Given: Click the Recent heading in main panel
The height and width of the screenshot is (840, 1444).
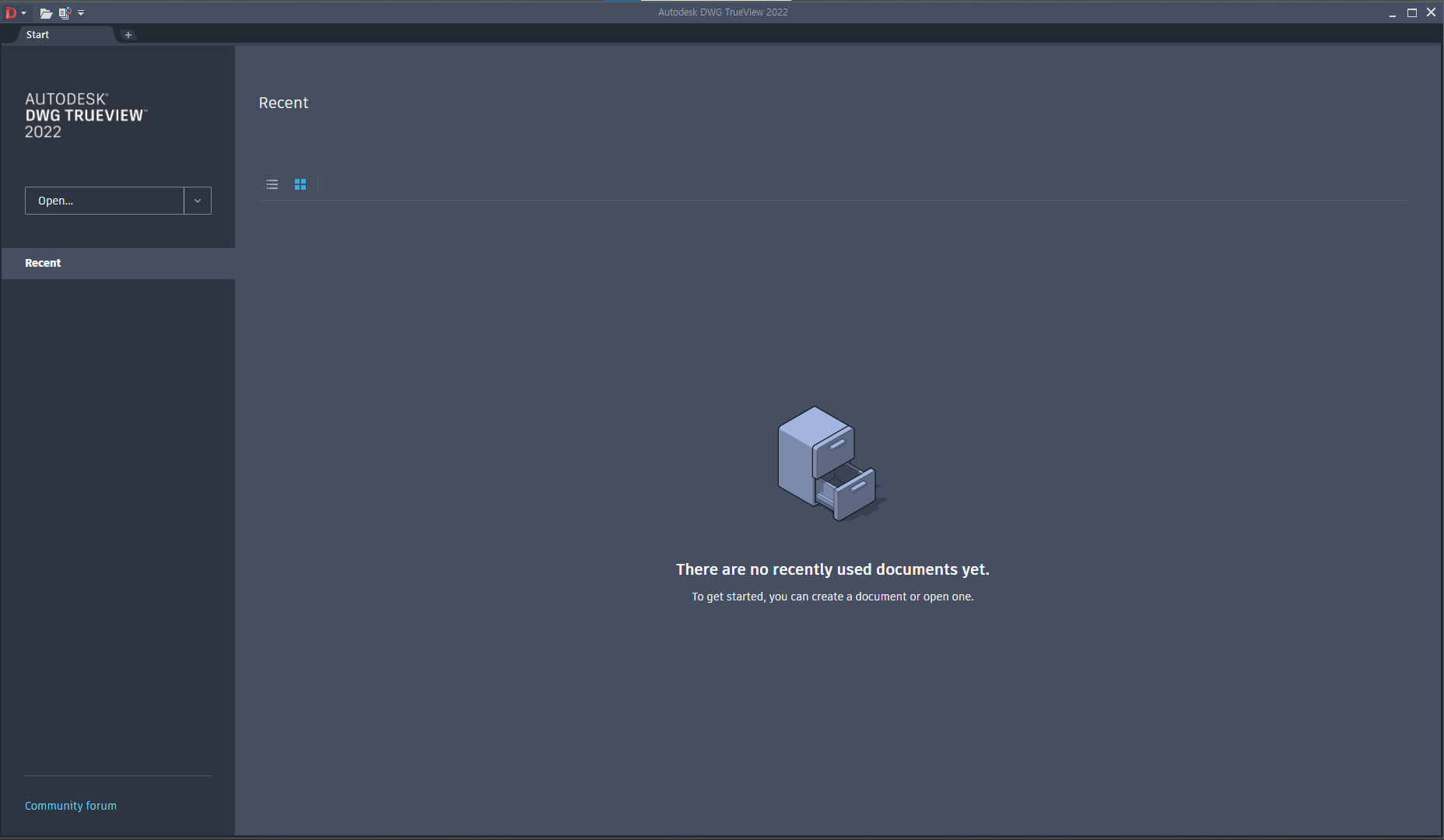Looking at the screenshot, I should tap(283, 103).
